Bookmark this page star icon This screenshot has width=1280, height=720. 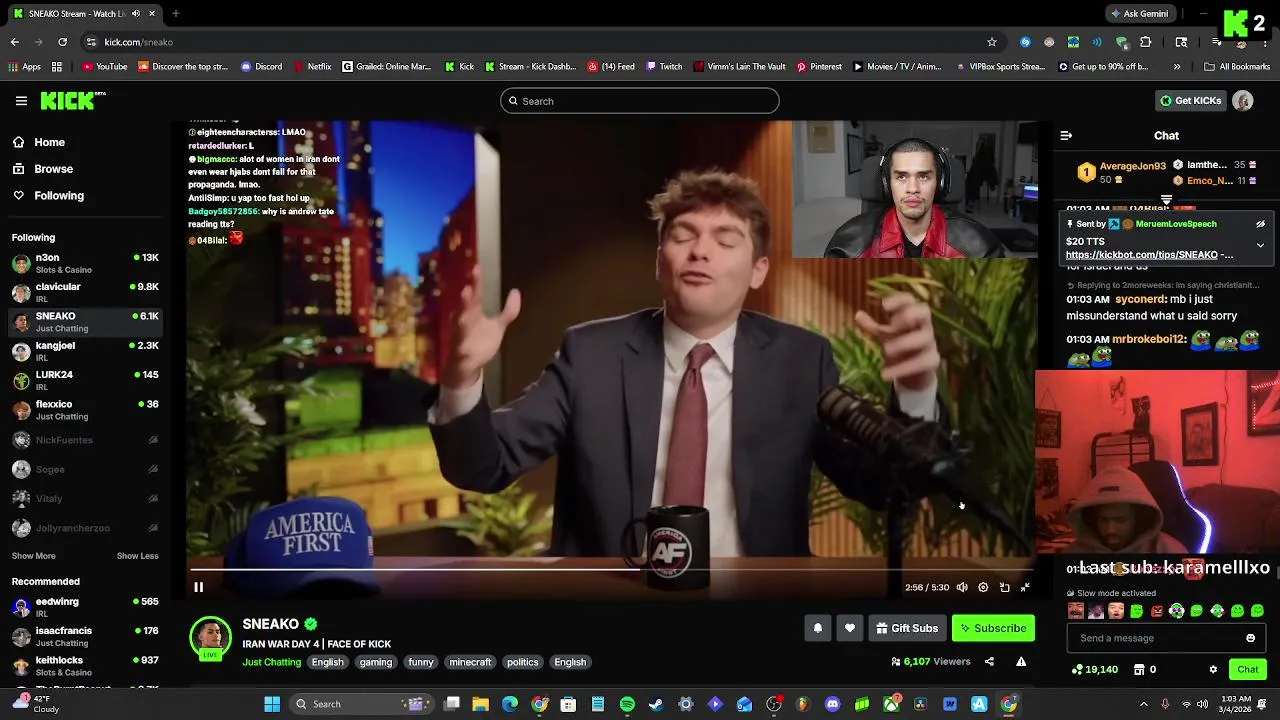(x=992, y=42)
